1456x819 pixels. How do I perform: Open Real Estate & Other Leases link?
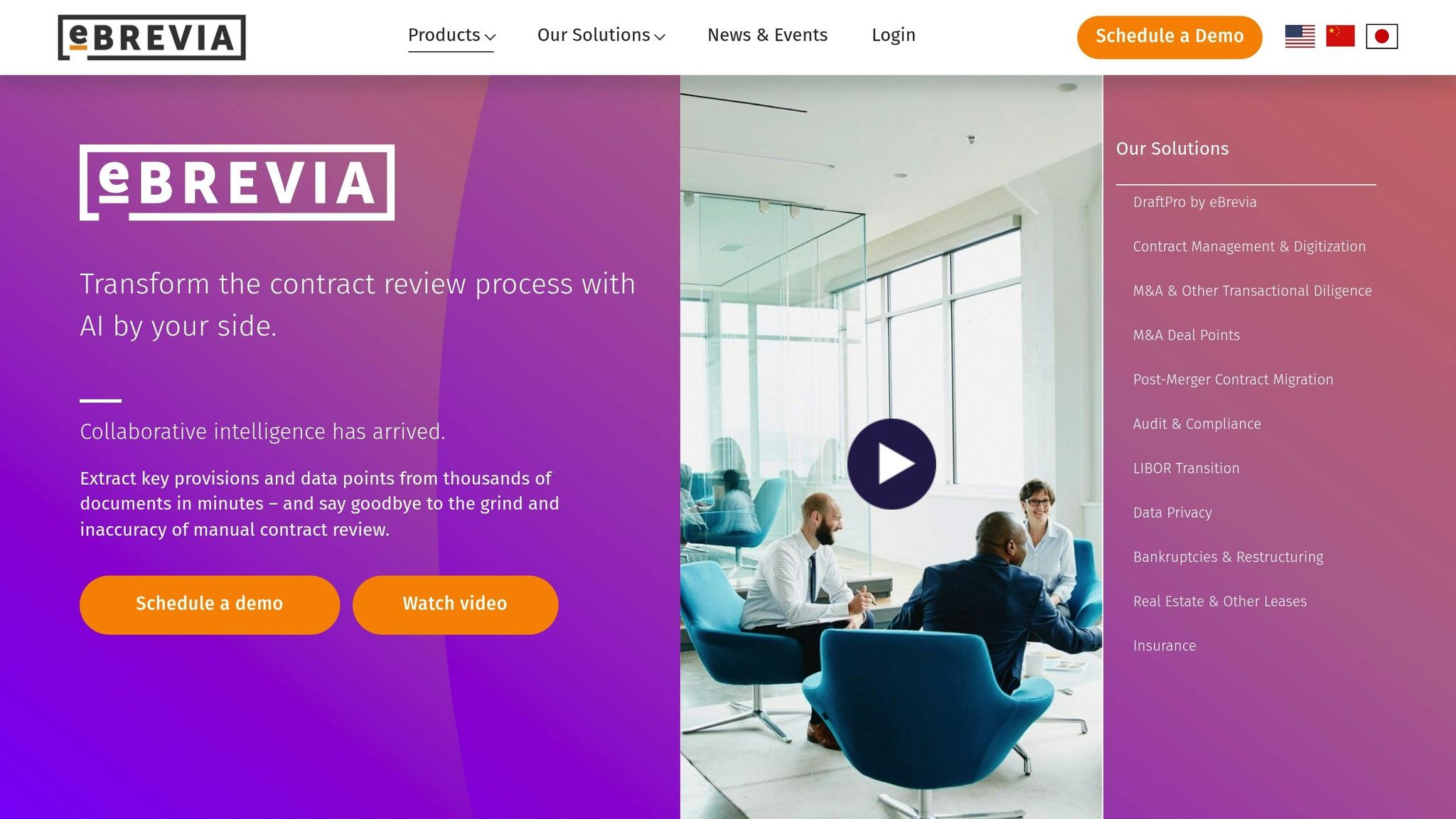click(1219, 601)
